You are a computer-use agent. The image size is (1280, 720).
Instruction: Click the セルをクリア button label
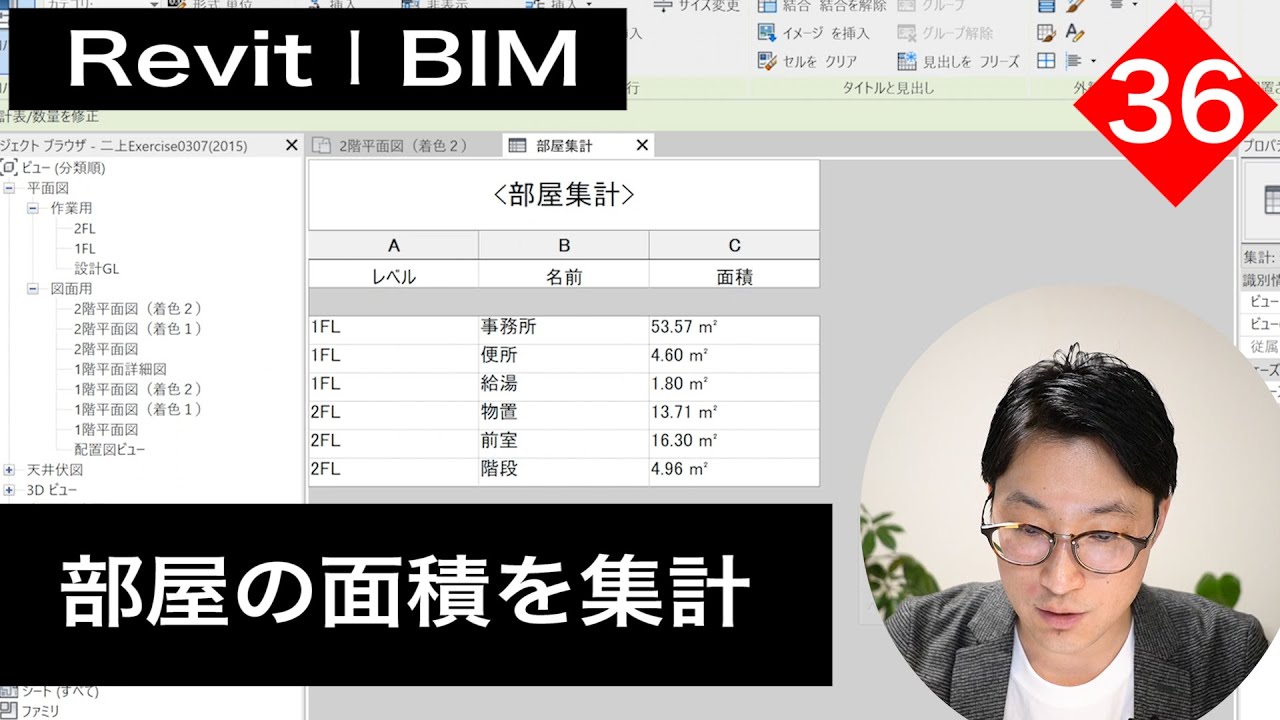point(820,62)
